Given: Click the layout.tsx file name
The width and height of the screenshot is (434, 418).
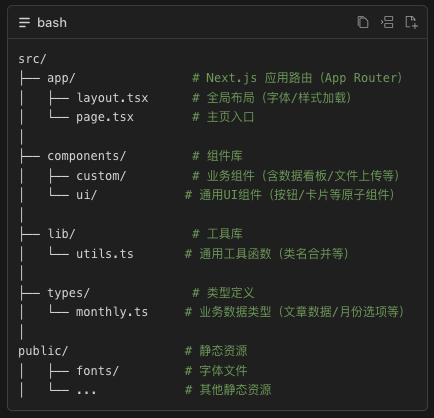Looking at the screenshot, I should (112, 98).
